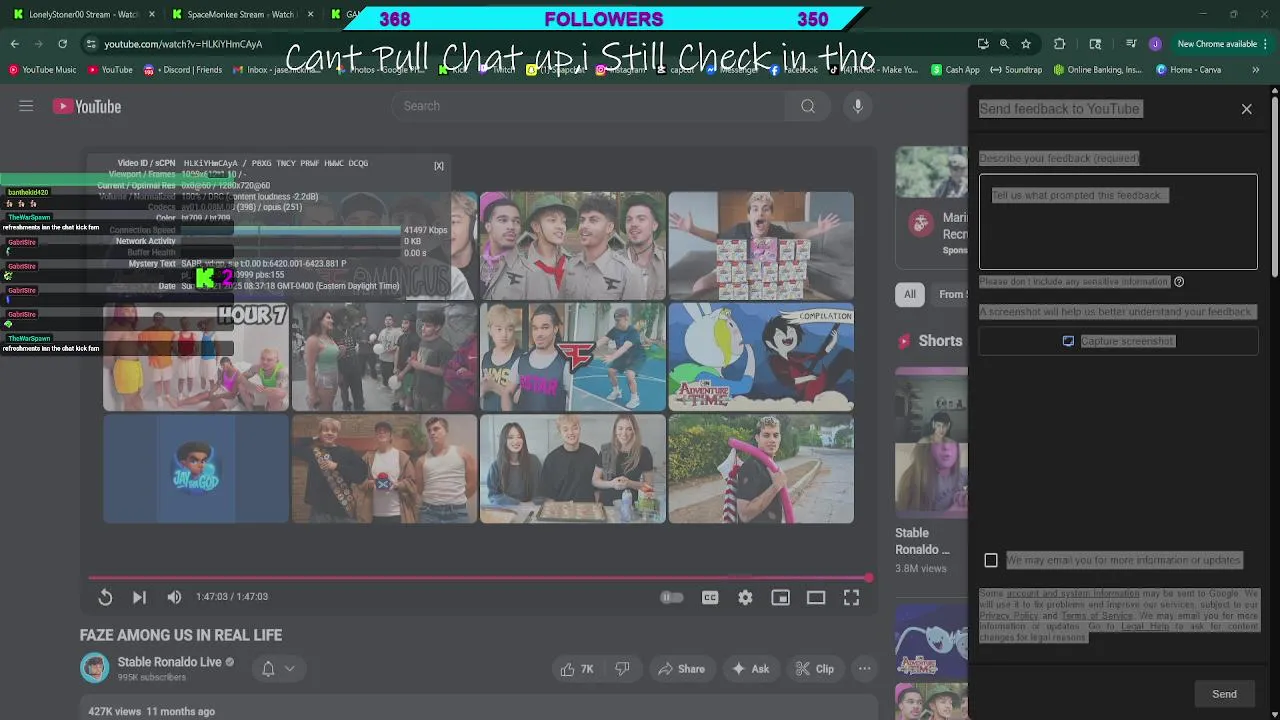Open the notification bell dropdown

[278, 669]
